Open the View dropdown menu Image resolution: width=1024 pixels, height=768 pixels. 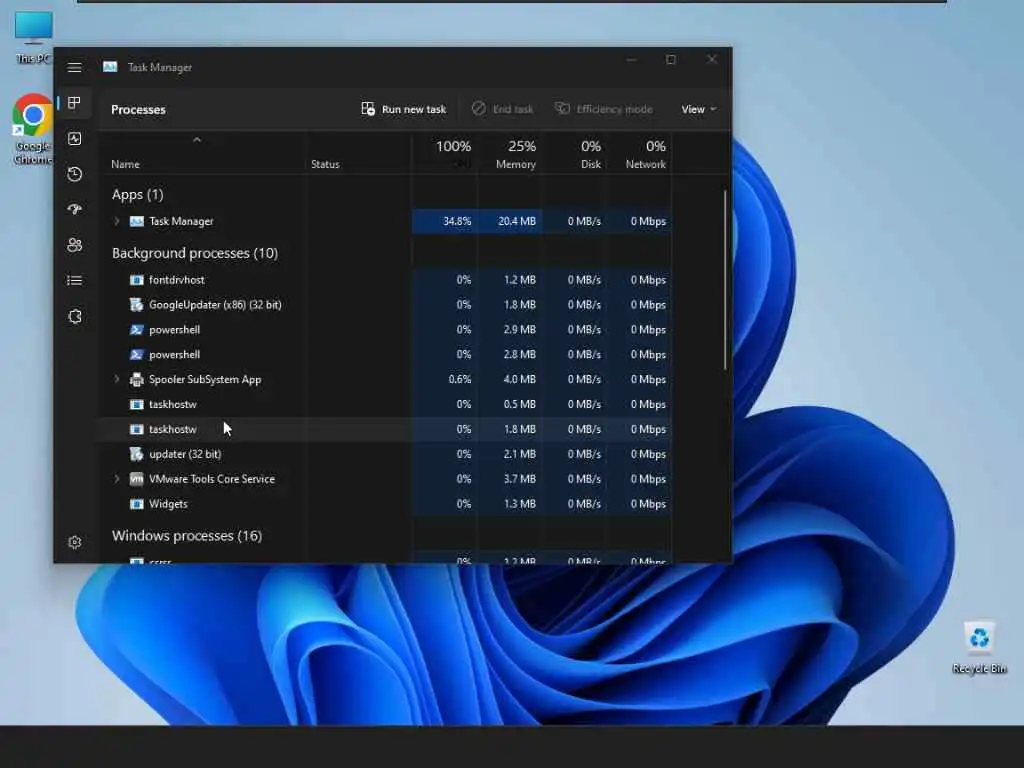pyautogui.click(x=698, y=109)
